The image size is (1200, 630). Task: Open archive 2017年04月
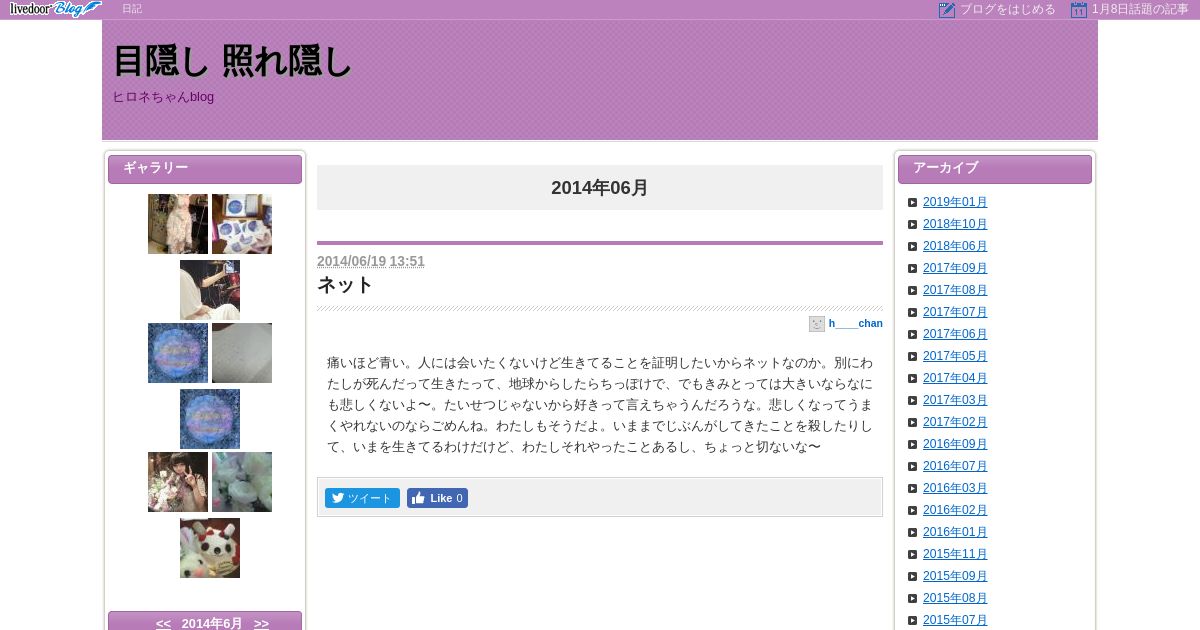tap(955, 378)
